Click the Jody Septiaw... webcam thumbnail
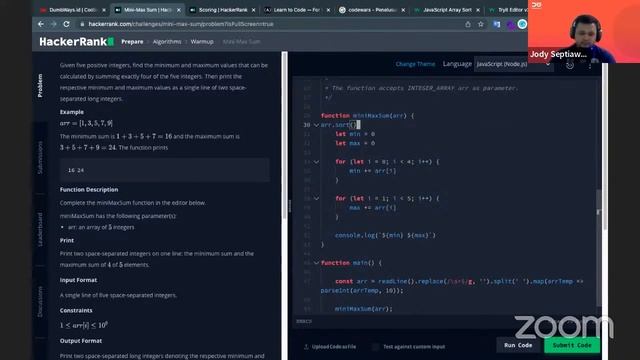The height and width of the screenshot is (360, 640). point(584,31)
